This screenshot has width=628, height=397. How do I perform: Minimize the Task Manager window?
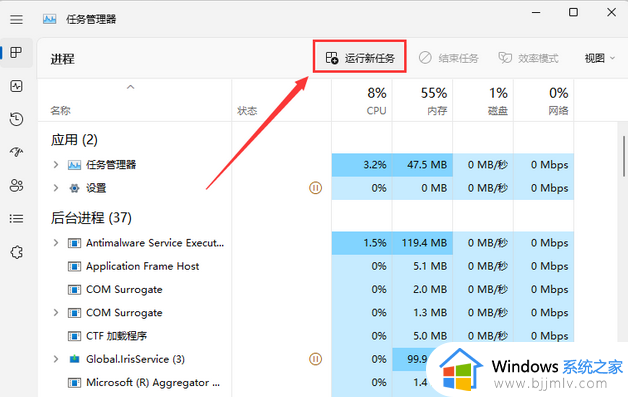pos(536,12)
